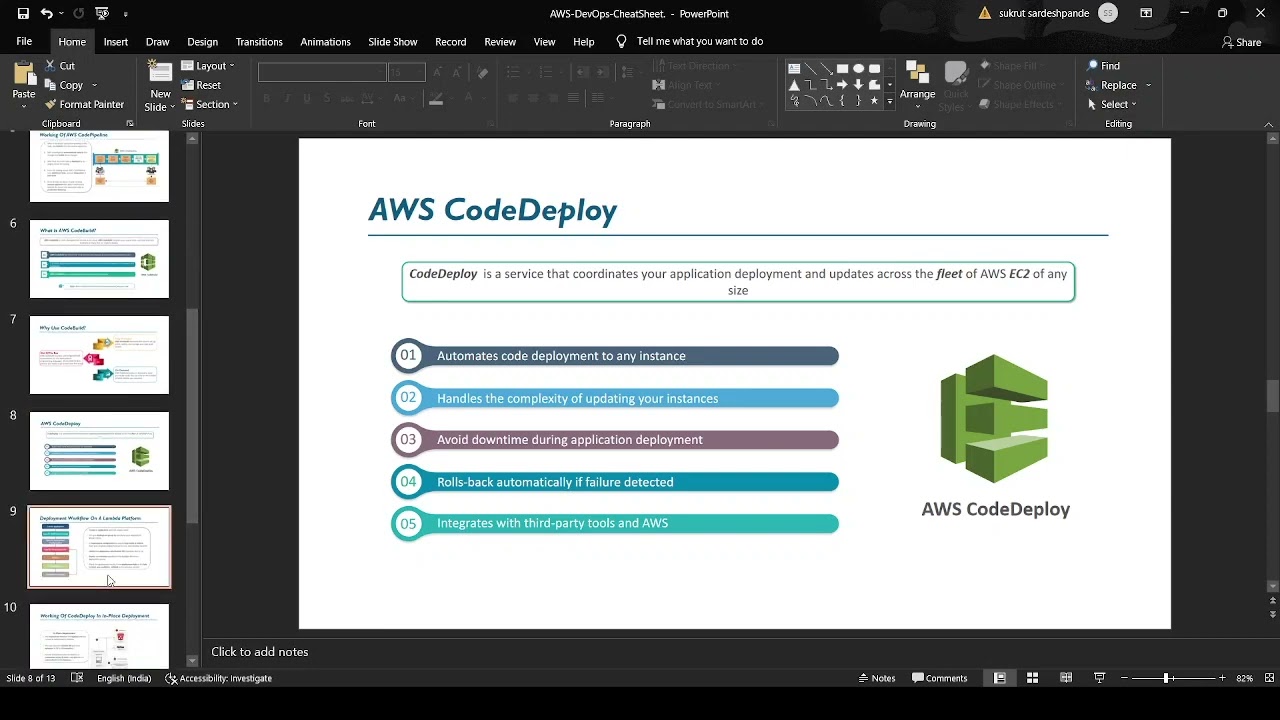1280x720 pixels.
Task: Click the zoom slider handle
Action: pyautogui.click(x=1166, y=678)
